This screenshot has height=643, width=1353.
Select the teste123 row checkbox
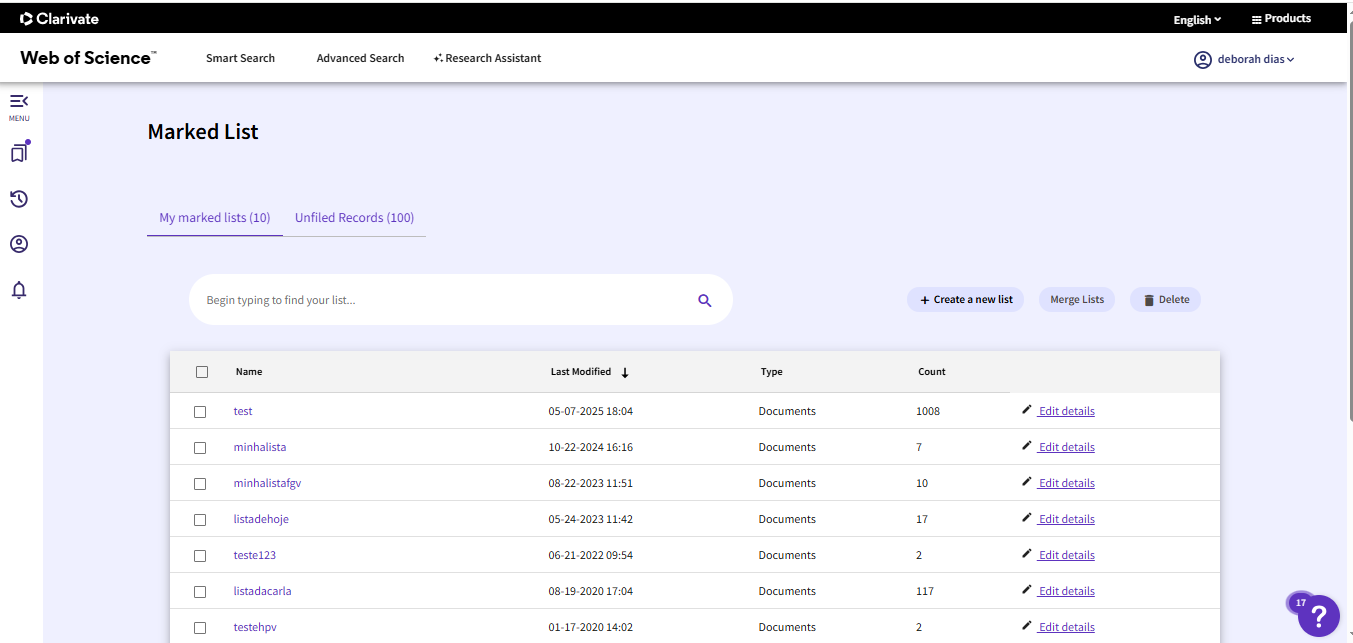point(200,556)
